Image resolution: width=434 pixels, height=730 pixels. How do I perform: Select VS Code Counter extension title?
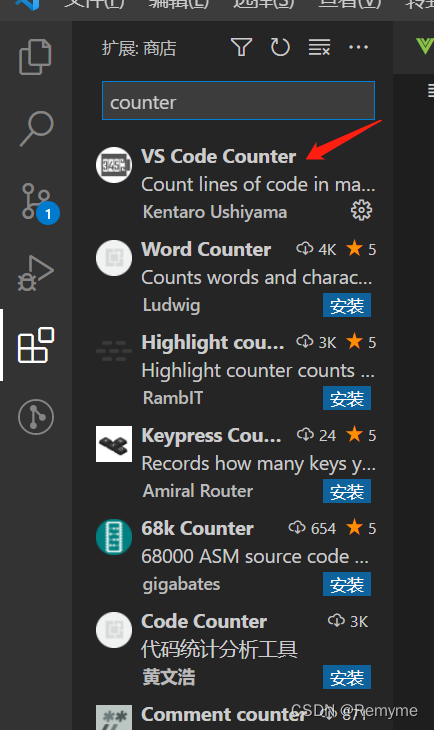tap(218, 156)
